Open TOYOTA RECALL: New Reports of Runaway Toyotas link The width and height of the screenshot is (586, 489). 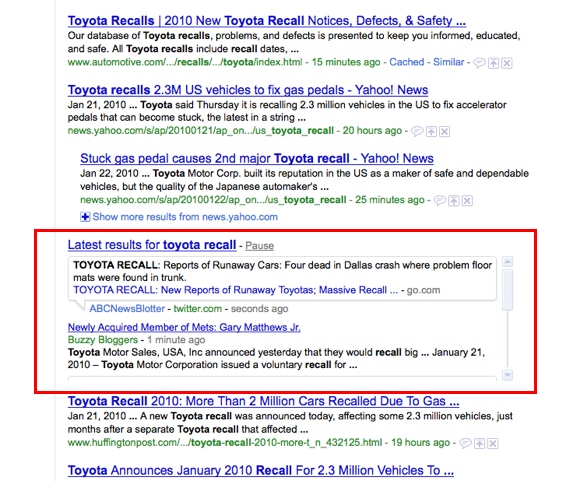235,290
